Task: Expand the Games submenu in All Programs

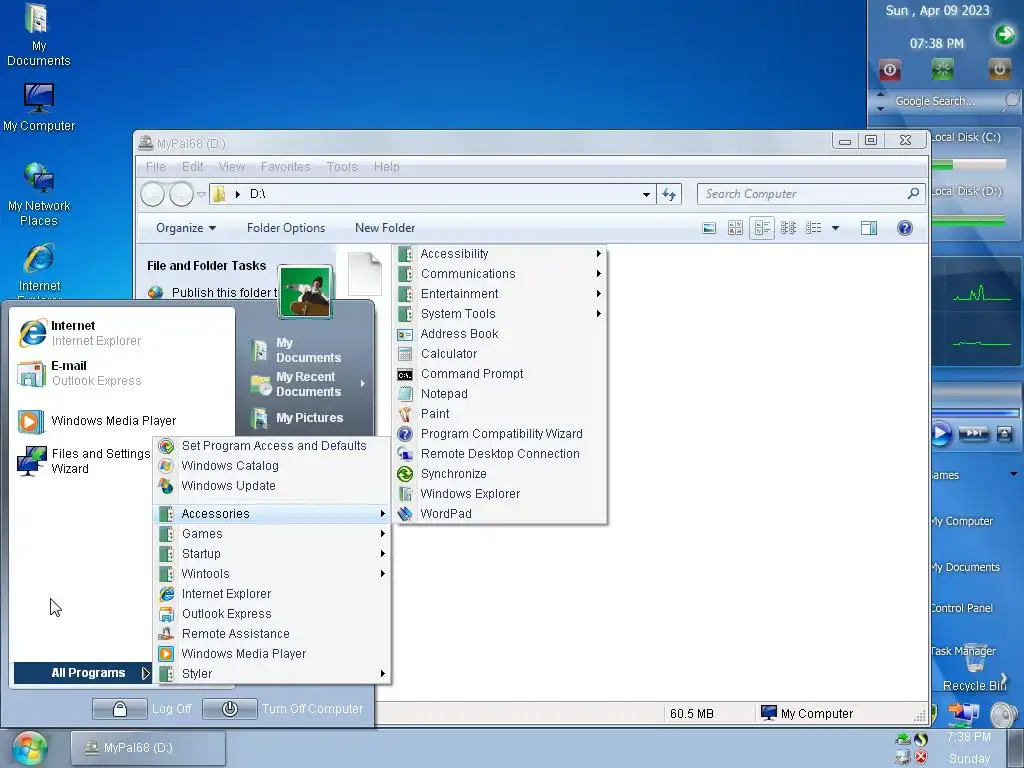Action: tap(272, 534)
